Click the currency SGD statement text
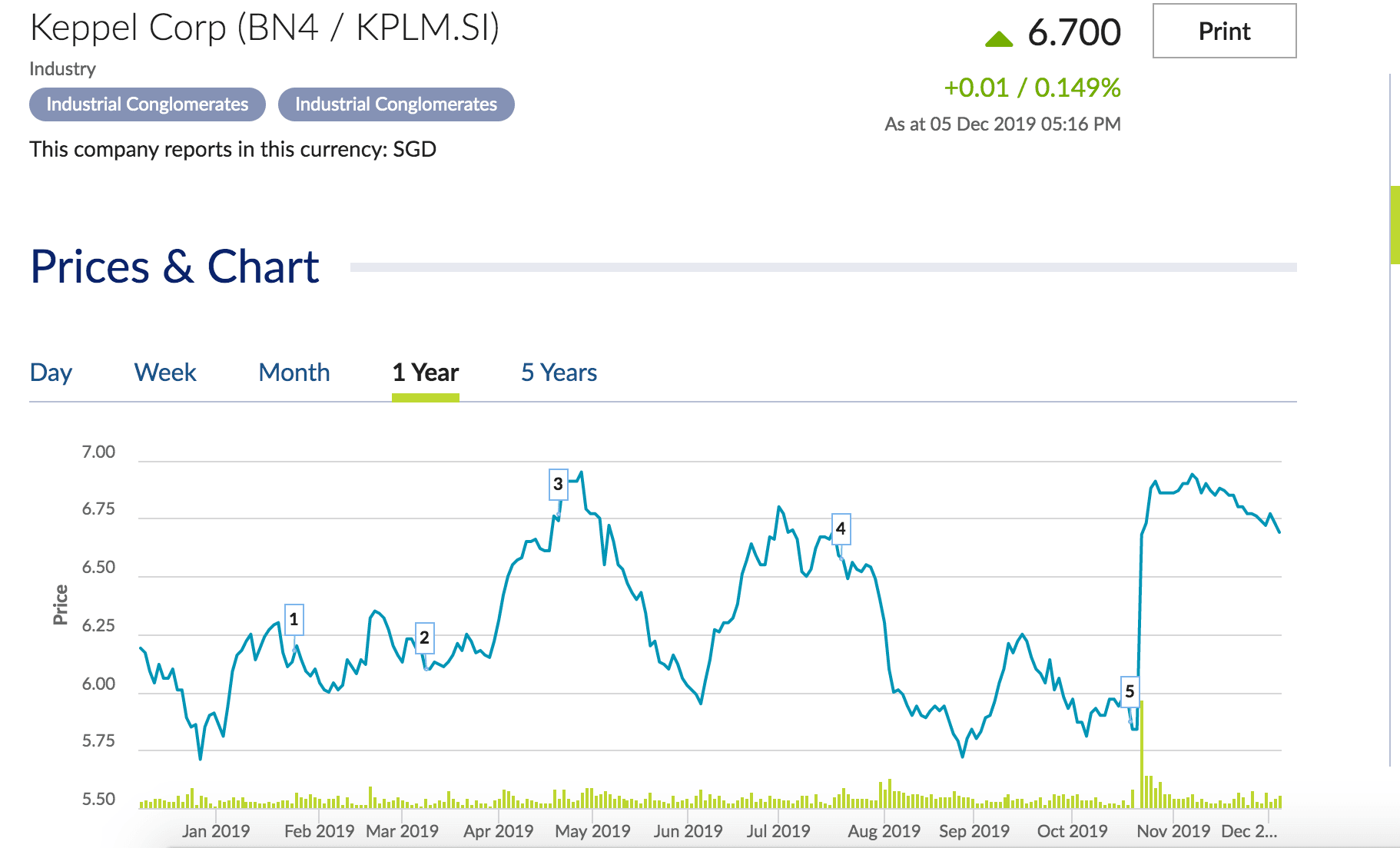The image size is (1400, 848). pyautogui.click(x=233, y=149)
